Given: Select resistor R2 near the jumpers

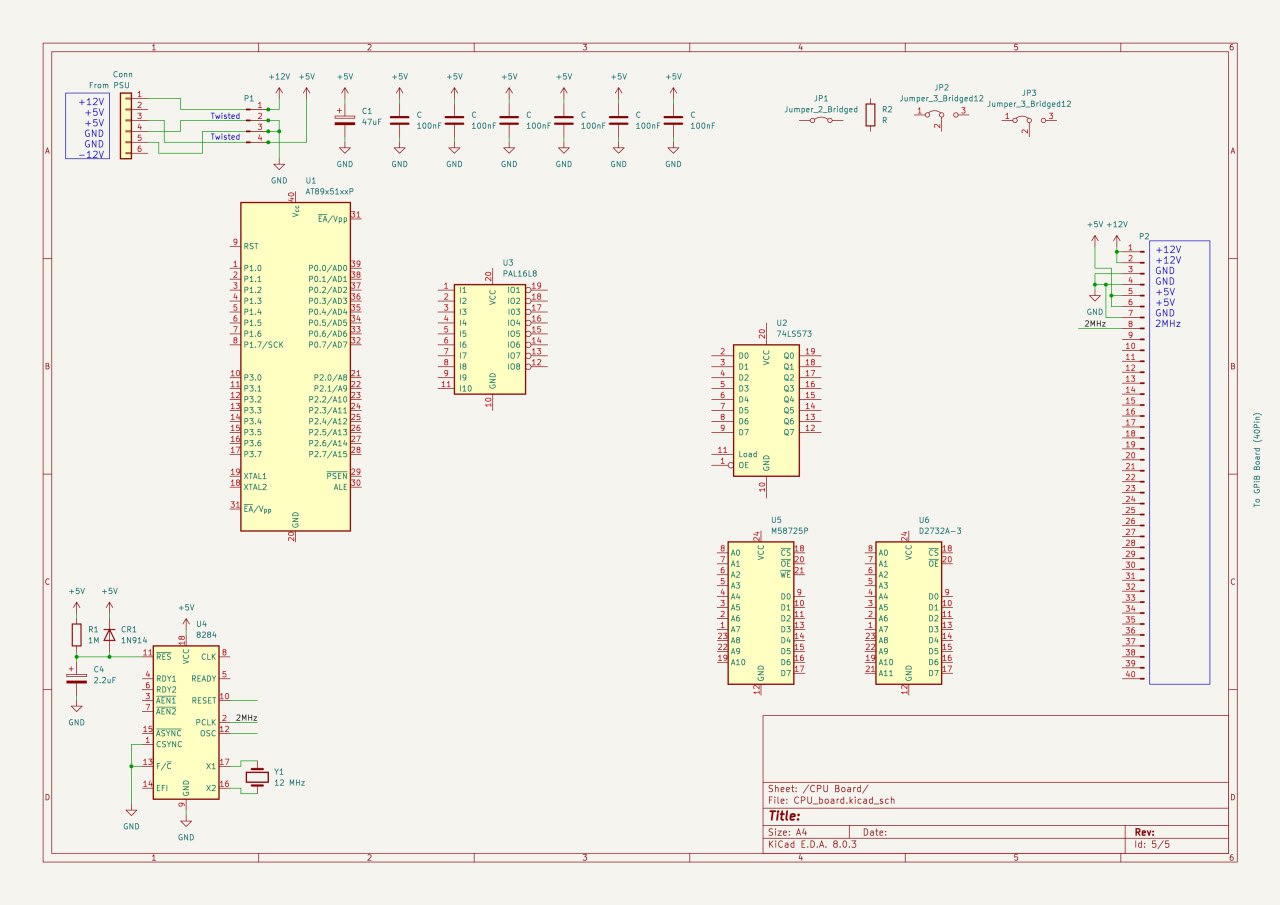Looking at the screenshot, I should tap(871, 115).
